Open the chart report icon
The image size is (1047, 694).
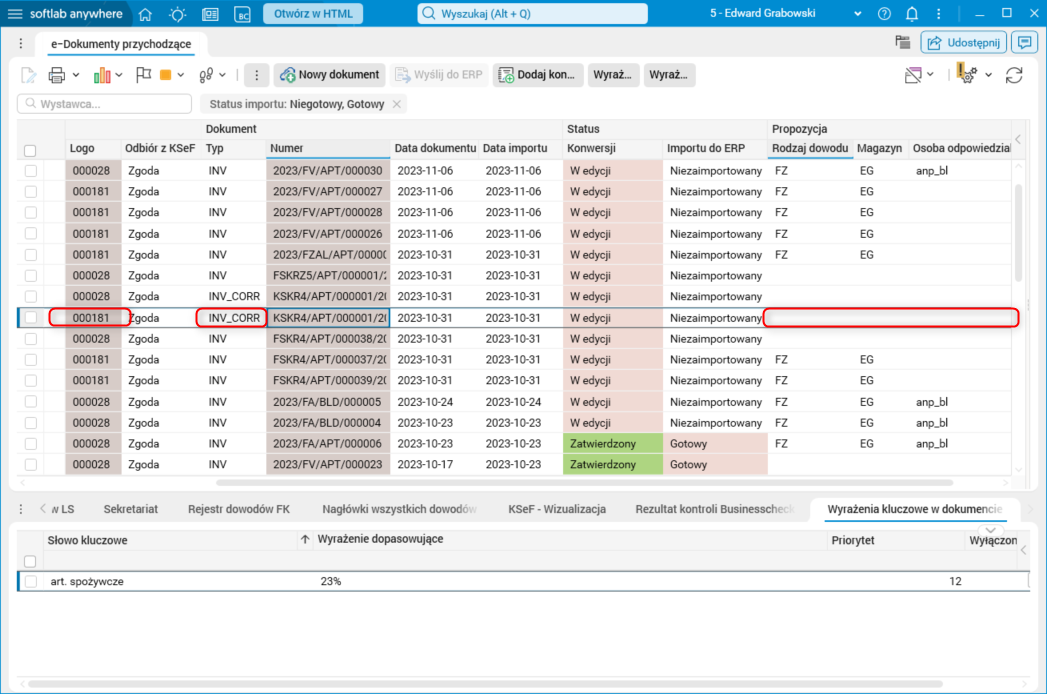coord(102,75)
